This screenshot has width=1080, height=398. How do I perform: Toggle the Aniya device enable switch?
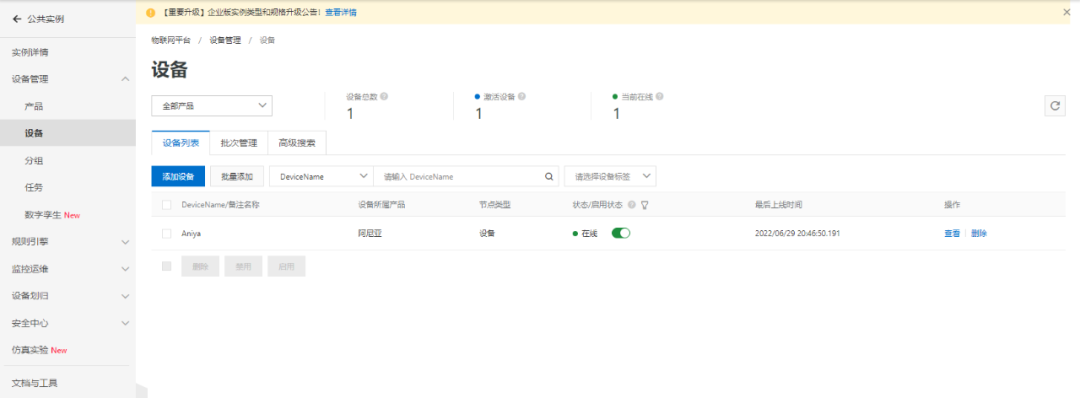[x=621, y=233]
